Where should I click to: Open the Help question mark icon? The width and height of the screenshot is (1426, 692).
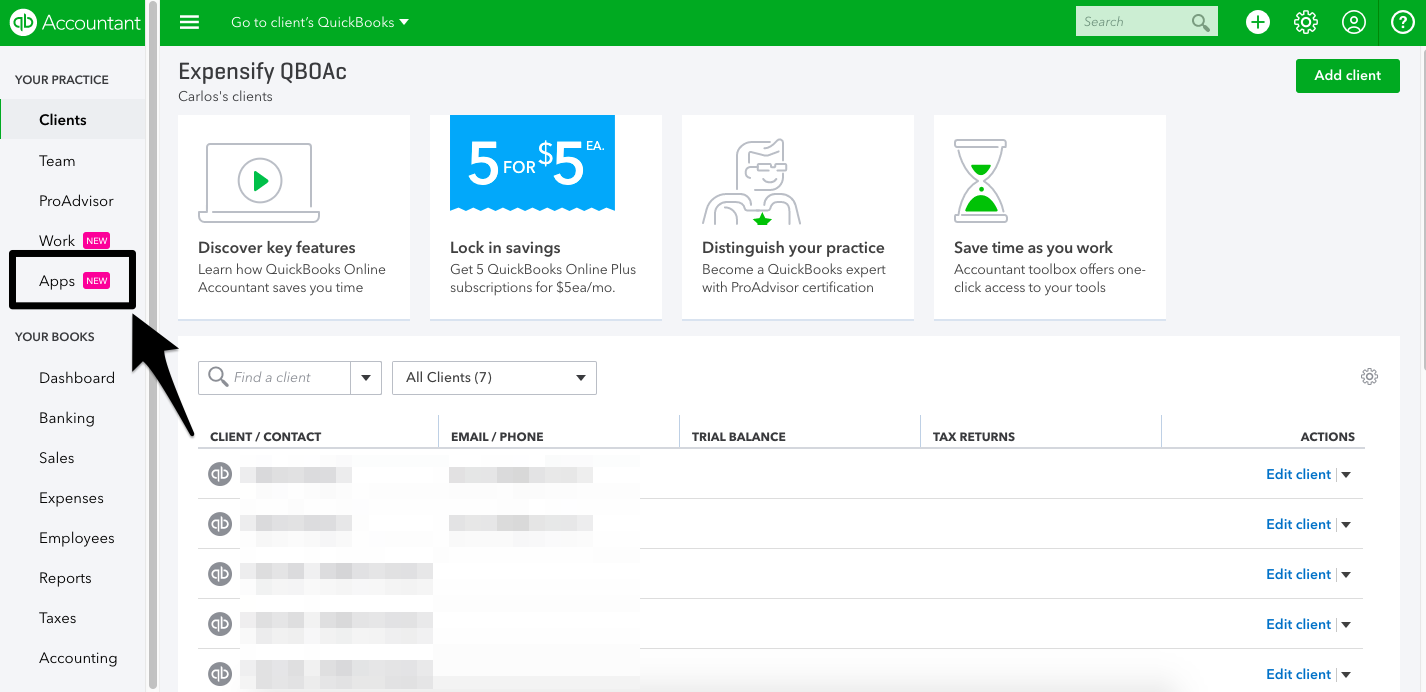click(1402, 22)
